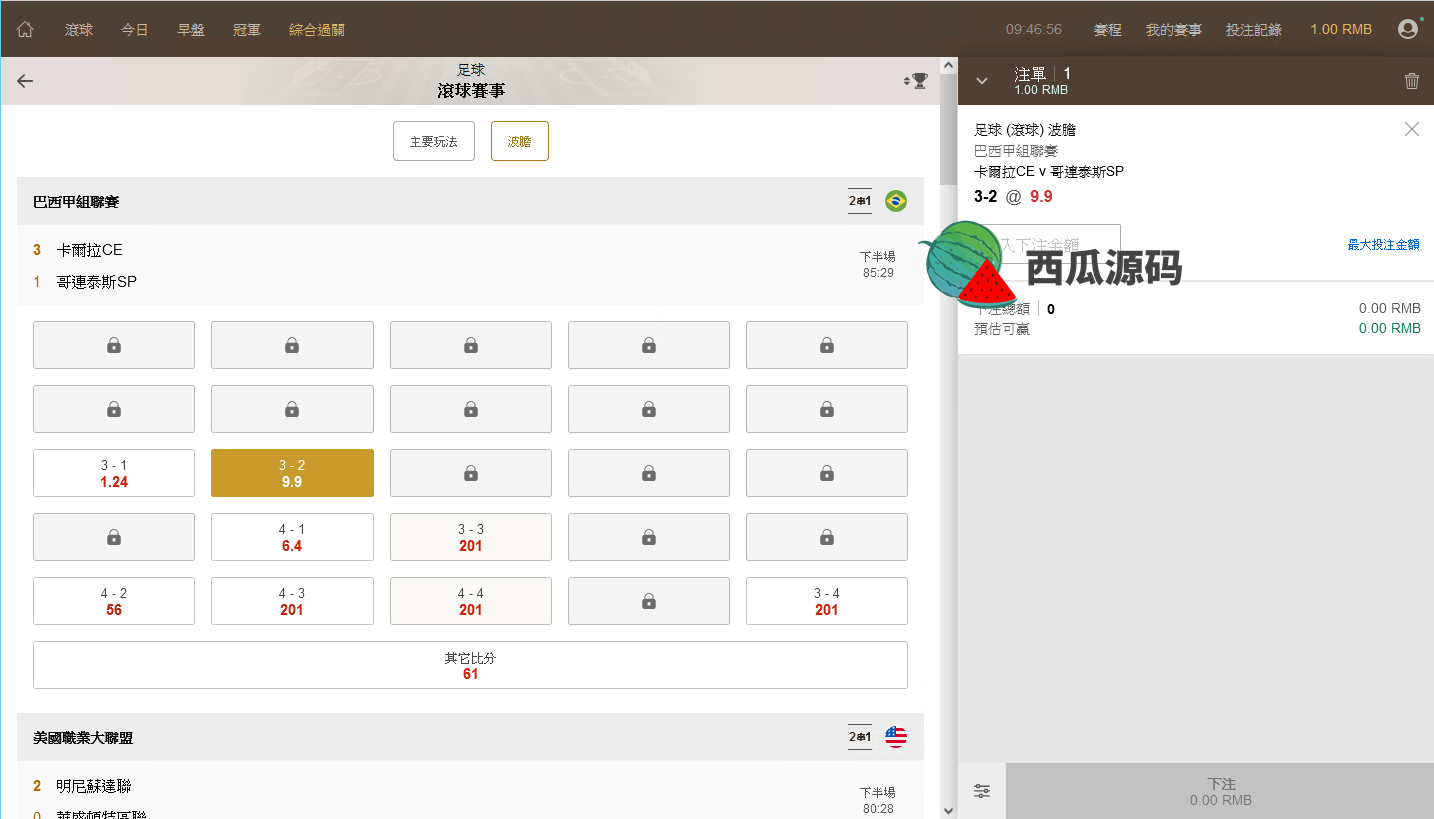This screenshot has width=1434, height=819.
Task: Collapse the bet slip with chevron
Action: click(982, 81)
